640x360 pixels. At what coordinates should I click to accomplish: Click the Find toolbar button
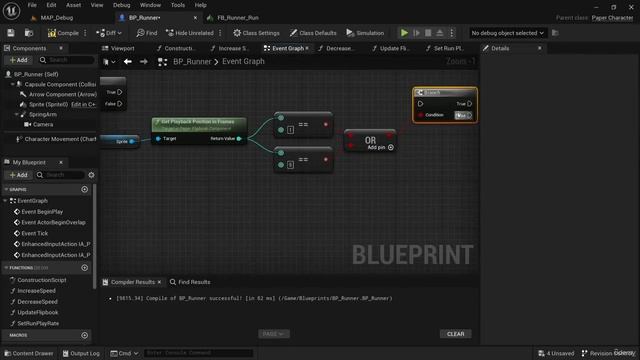click(x=147, y=33)
